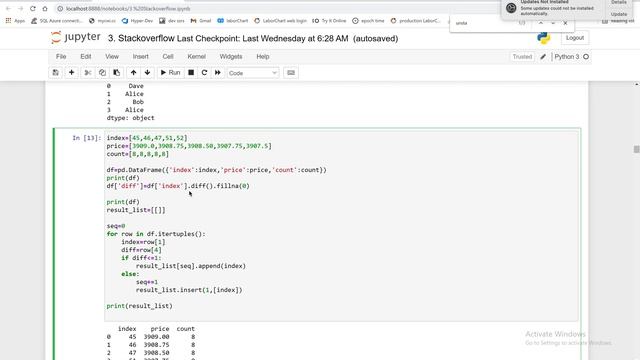The height and width of the screenshot is (360, 640).
Task: Open the Edit menu
Action: pyautogui.click(x=86, y=57)
